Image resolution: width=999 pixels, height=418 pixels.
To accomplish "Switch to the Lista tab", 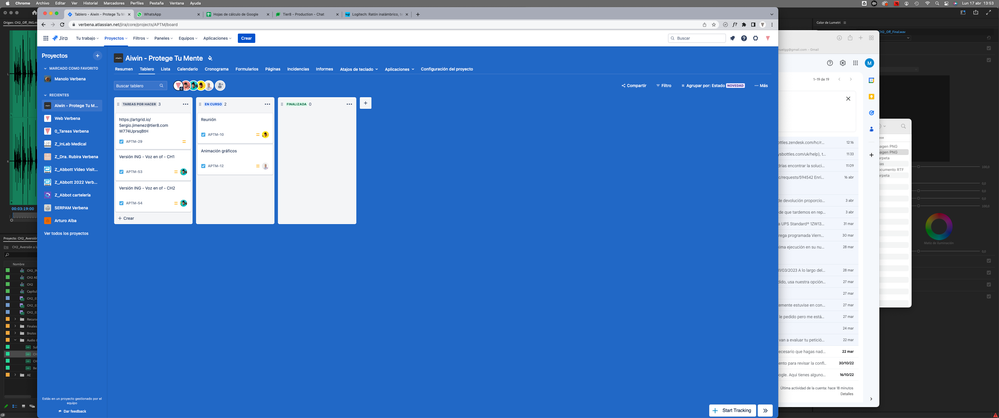I will point(166,69).
